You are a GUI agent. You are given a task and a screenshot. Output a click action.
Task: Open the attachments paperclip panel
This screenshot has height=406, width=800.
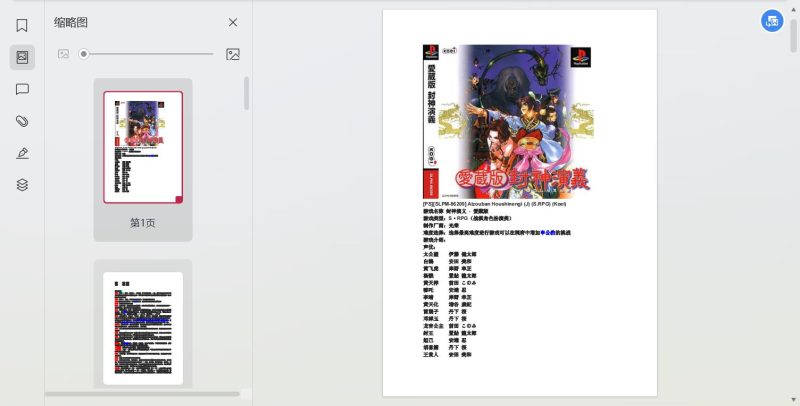pos(22,121)
